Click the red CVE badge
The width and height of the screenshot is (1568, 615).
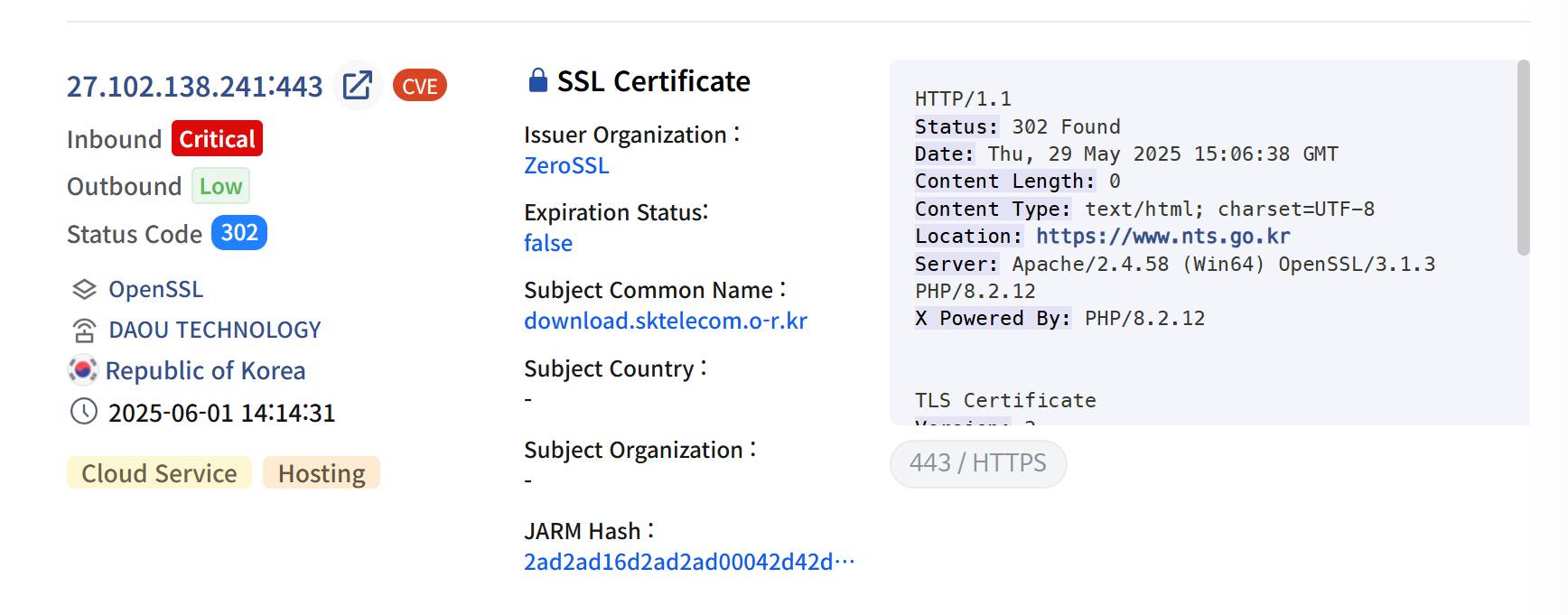pos(419,86)
